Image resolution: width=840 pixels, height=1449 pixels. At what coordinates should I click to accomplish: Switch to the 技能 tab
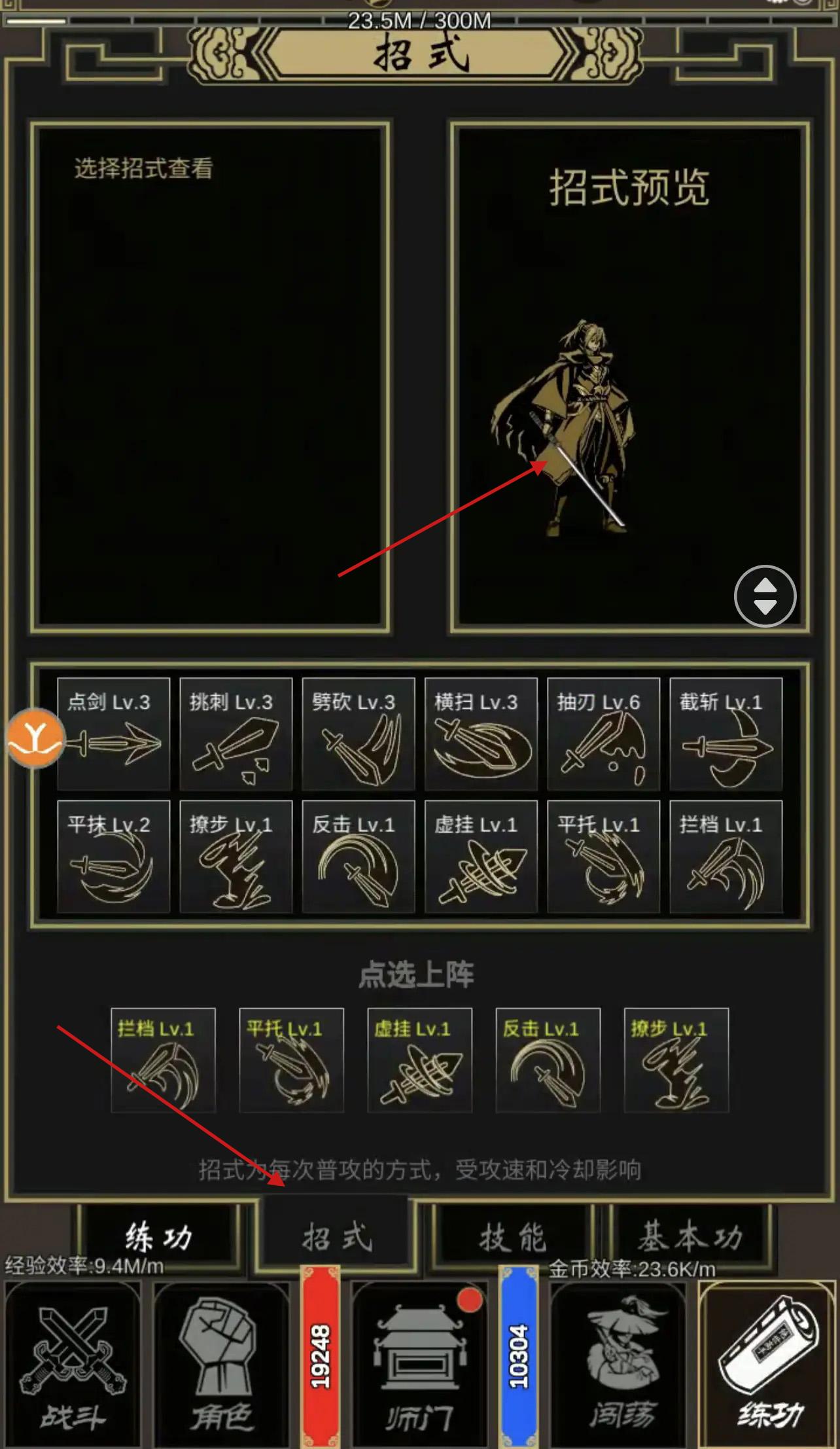512,1236
